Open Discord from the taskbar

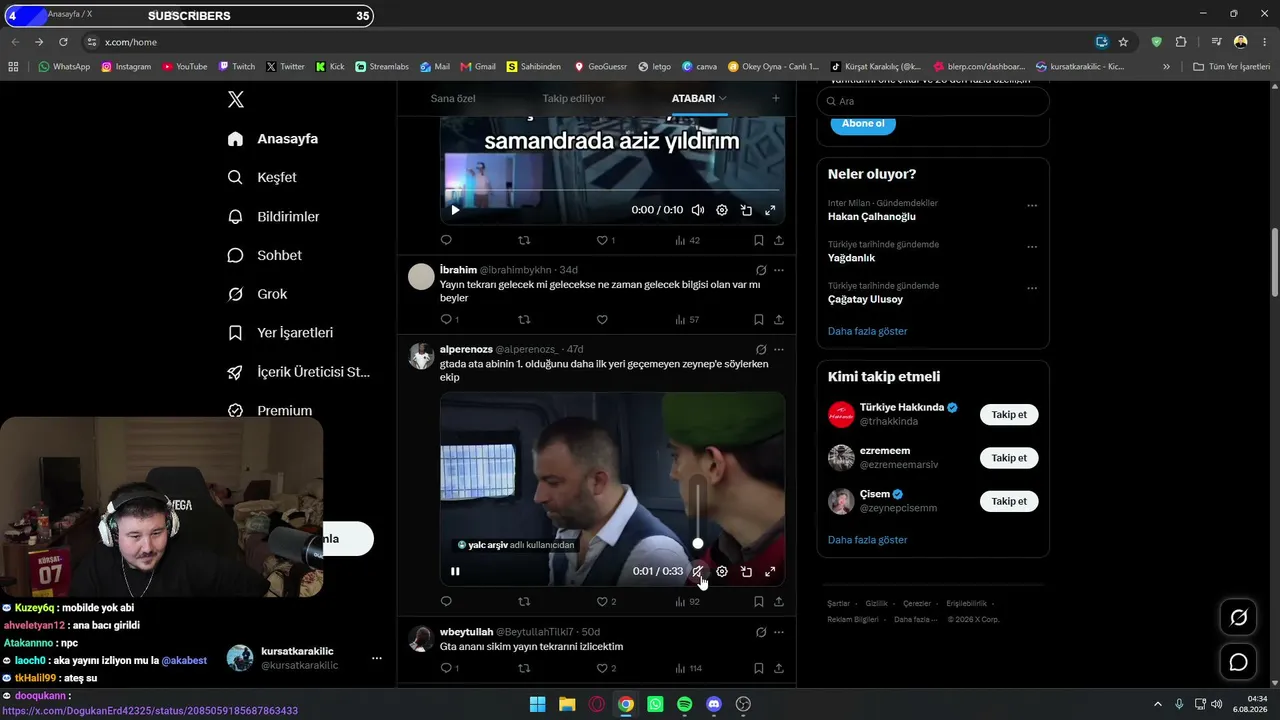714,704
